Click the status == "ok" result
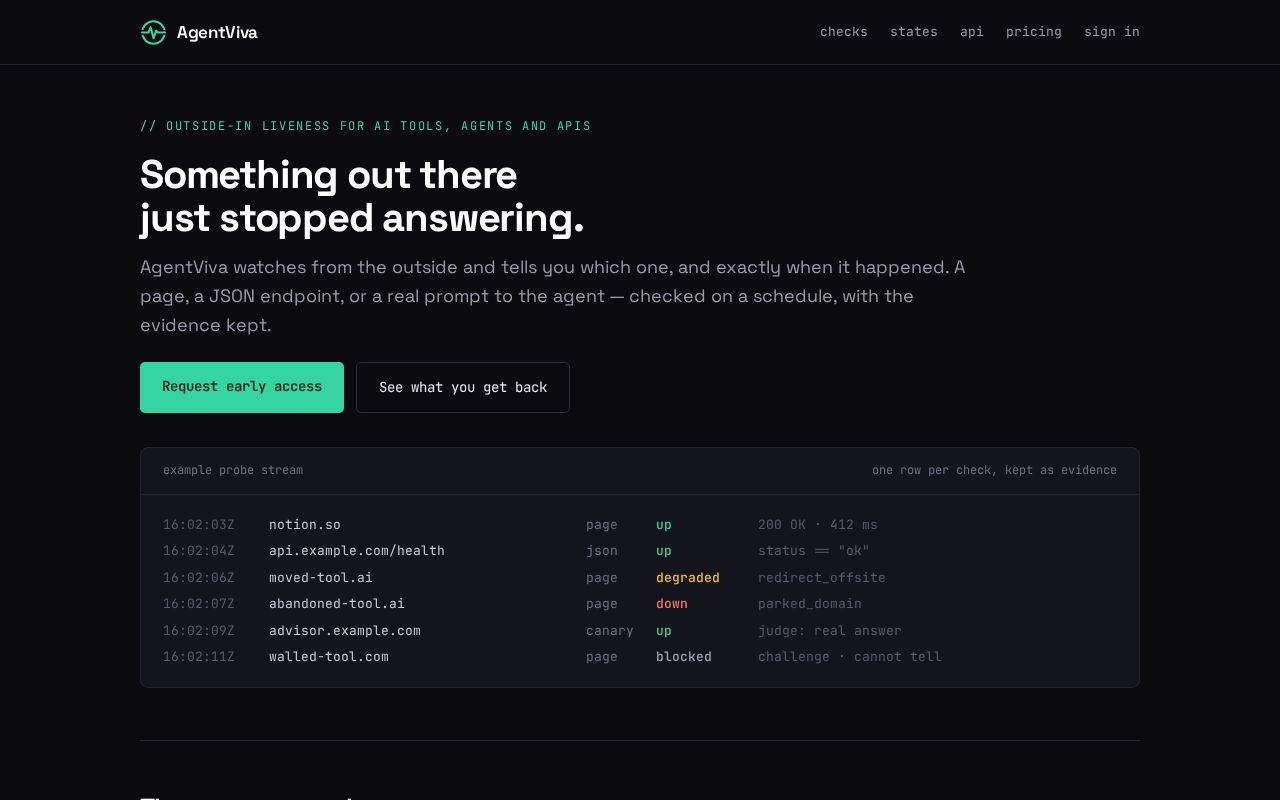Image resolution: width=1280 pixels, height=800 pixels. (814, 551)
